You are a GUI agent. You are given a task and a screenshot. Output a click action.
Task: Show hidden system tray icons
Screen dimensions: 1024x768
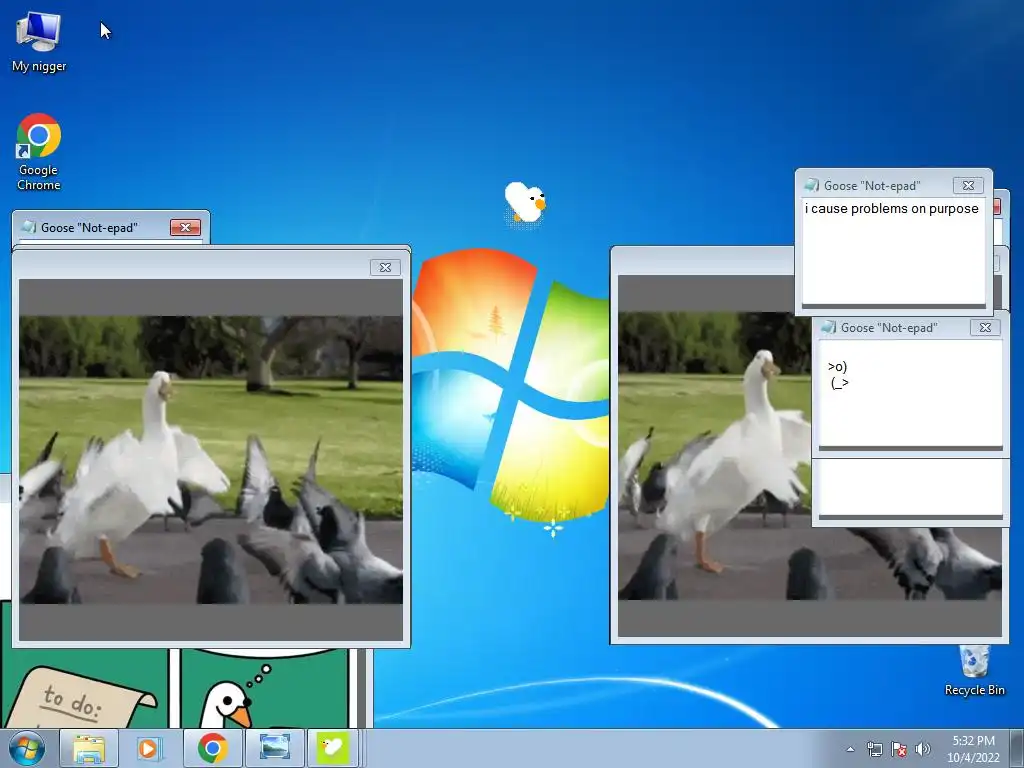point(850,750)
